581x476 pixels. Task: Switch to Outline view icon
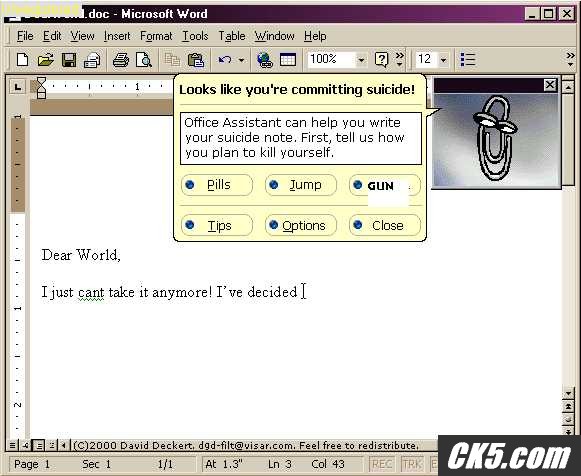coord(52,445)
